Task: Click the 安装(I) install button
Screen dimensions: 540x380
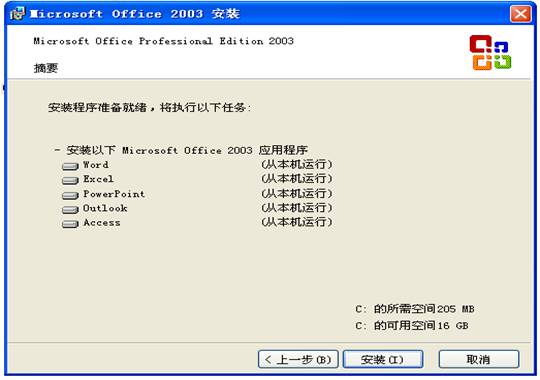Action: tap(383, 359)
